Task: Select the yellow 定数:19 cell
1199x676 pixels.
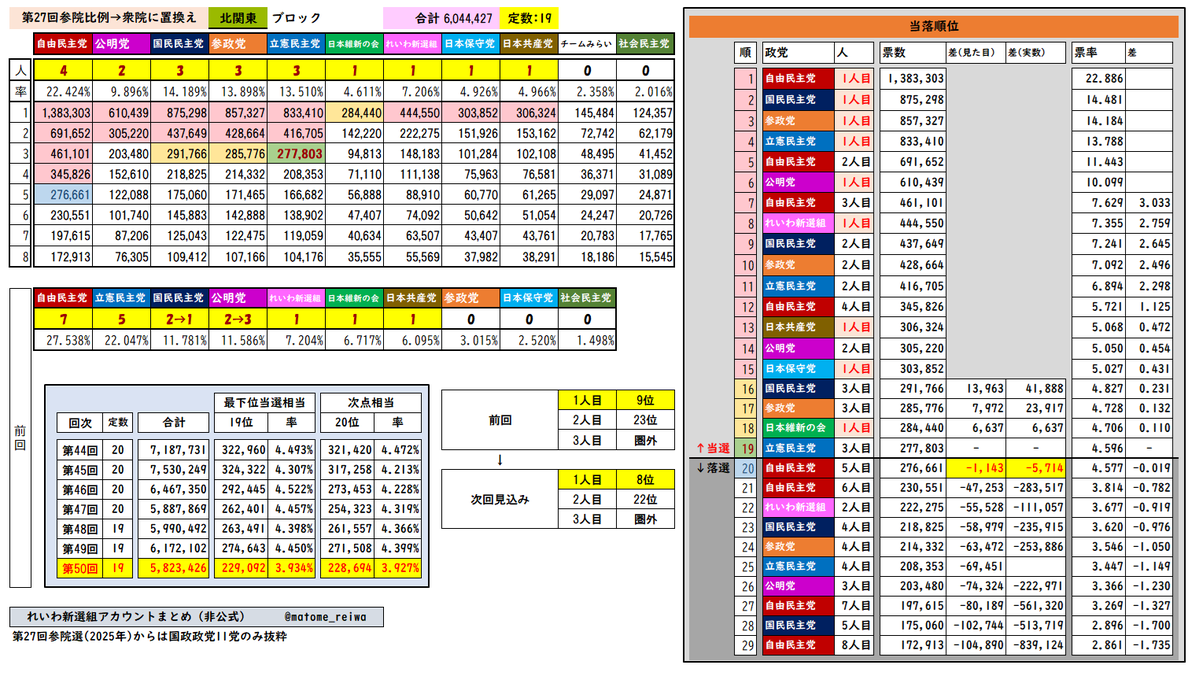Action: point(529,18)
